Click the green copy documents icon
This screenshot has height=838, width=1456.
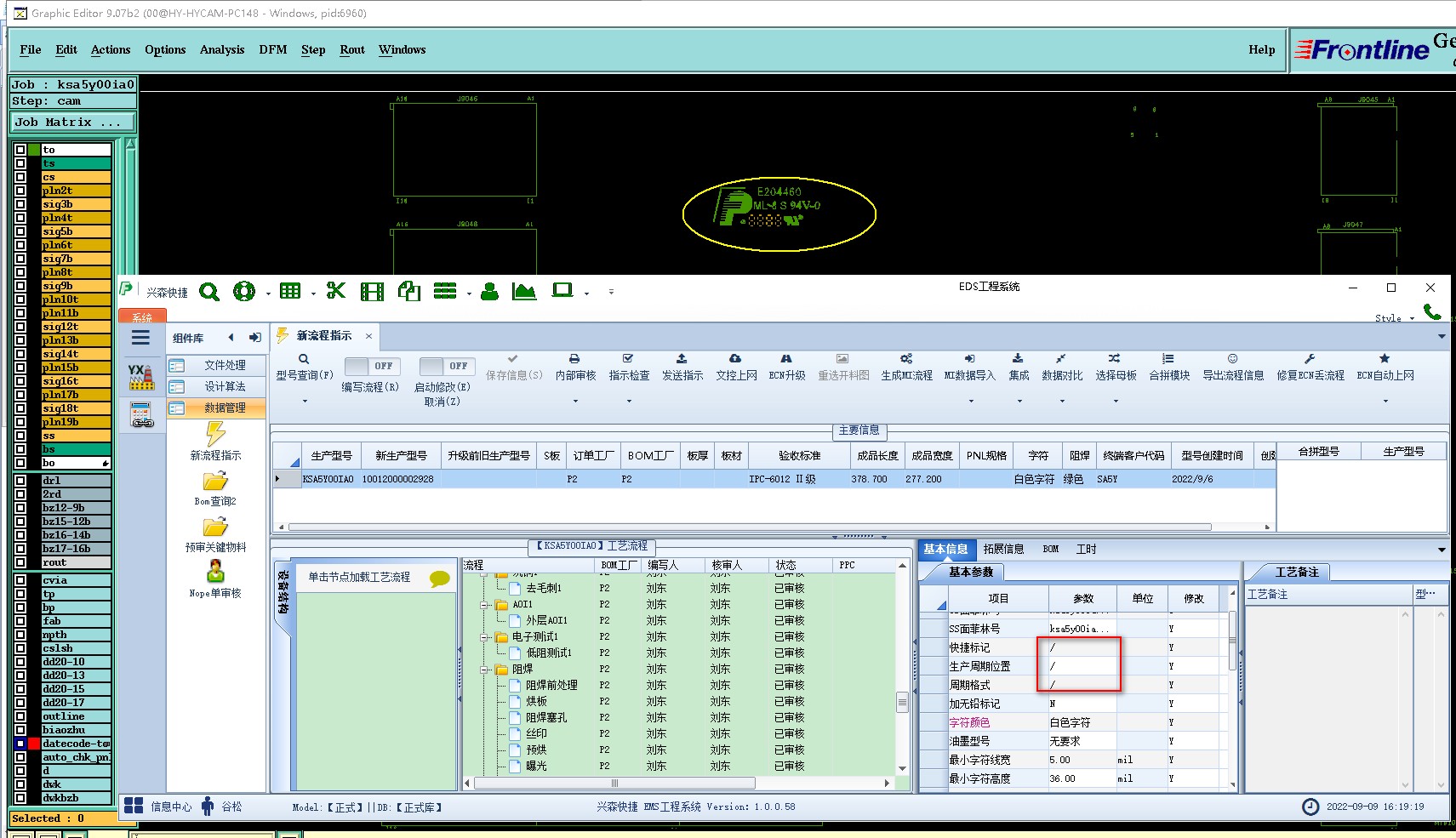(x=409, y=291)
